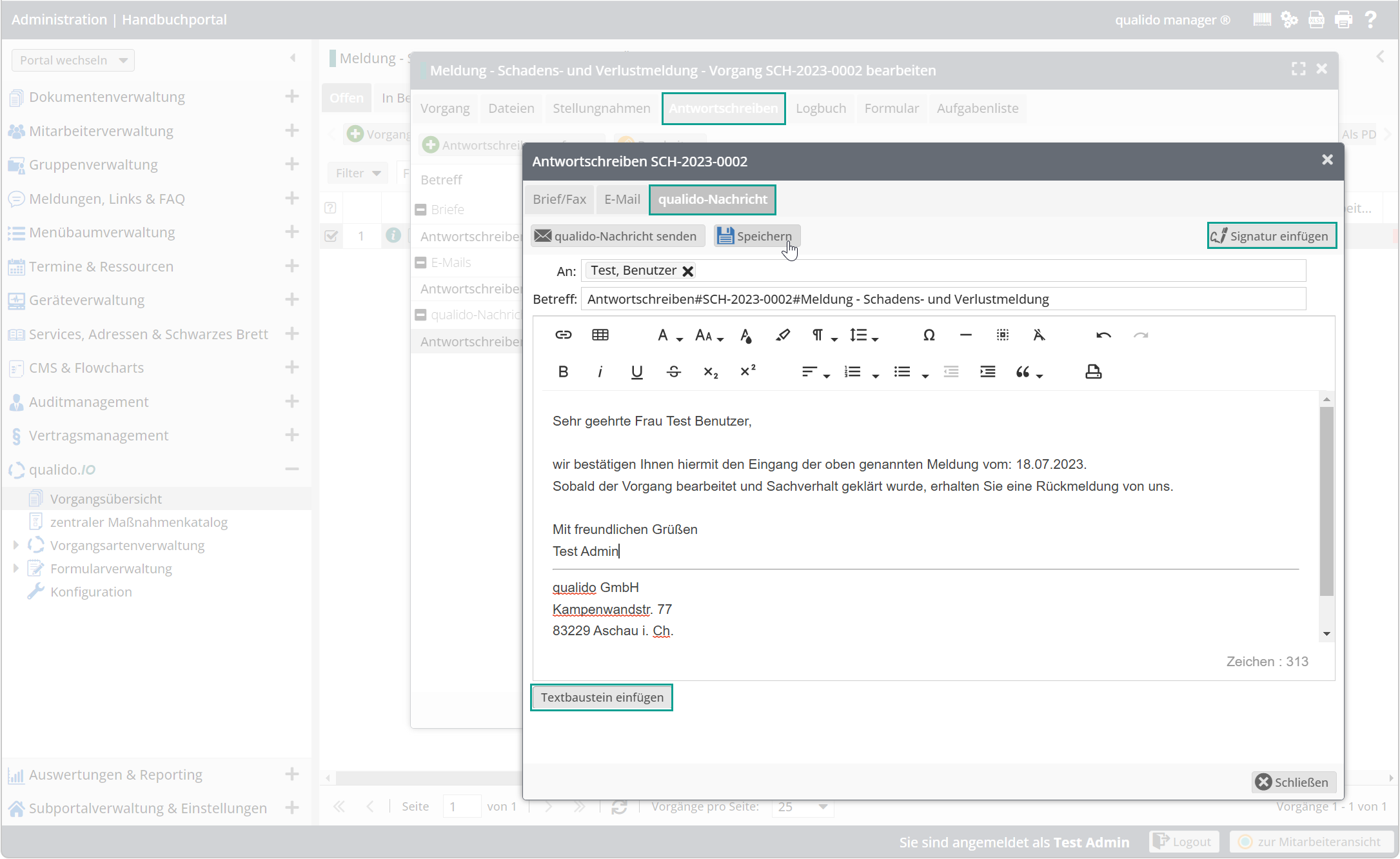Viewport: 1400px width, 859px height.
Task: Toggle bold formatting
Action: pos(563,372)
